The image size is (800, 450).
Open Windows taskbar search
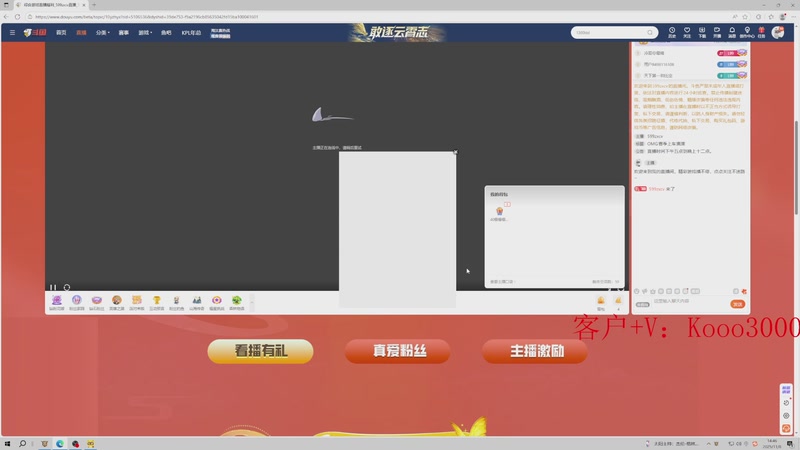(22, 444)
